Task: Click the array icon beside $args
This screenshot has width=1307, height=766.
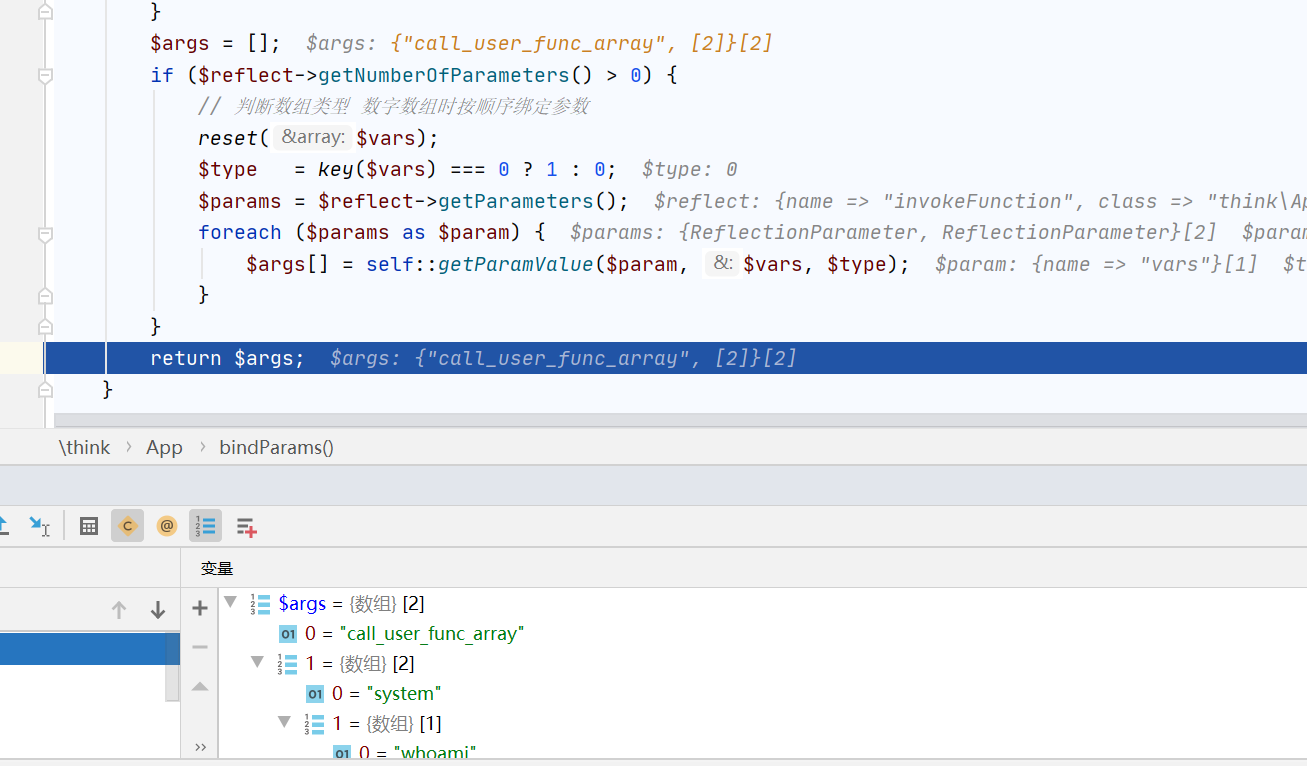Action: click(260, 603)
